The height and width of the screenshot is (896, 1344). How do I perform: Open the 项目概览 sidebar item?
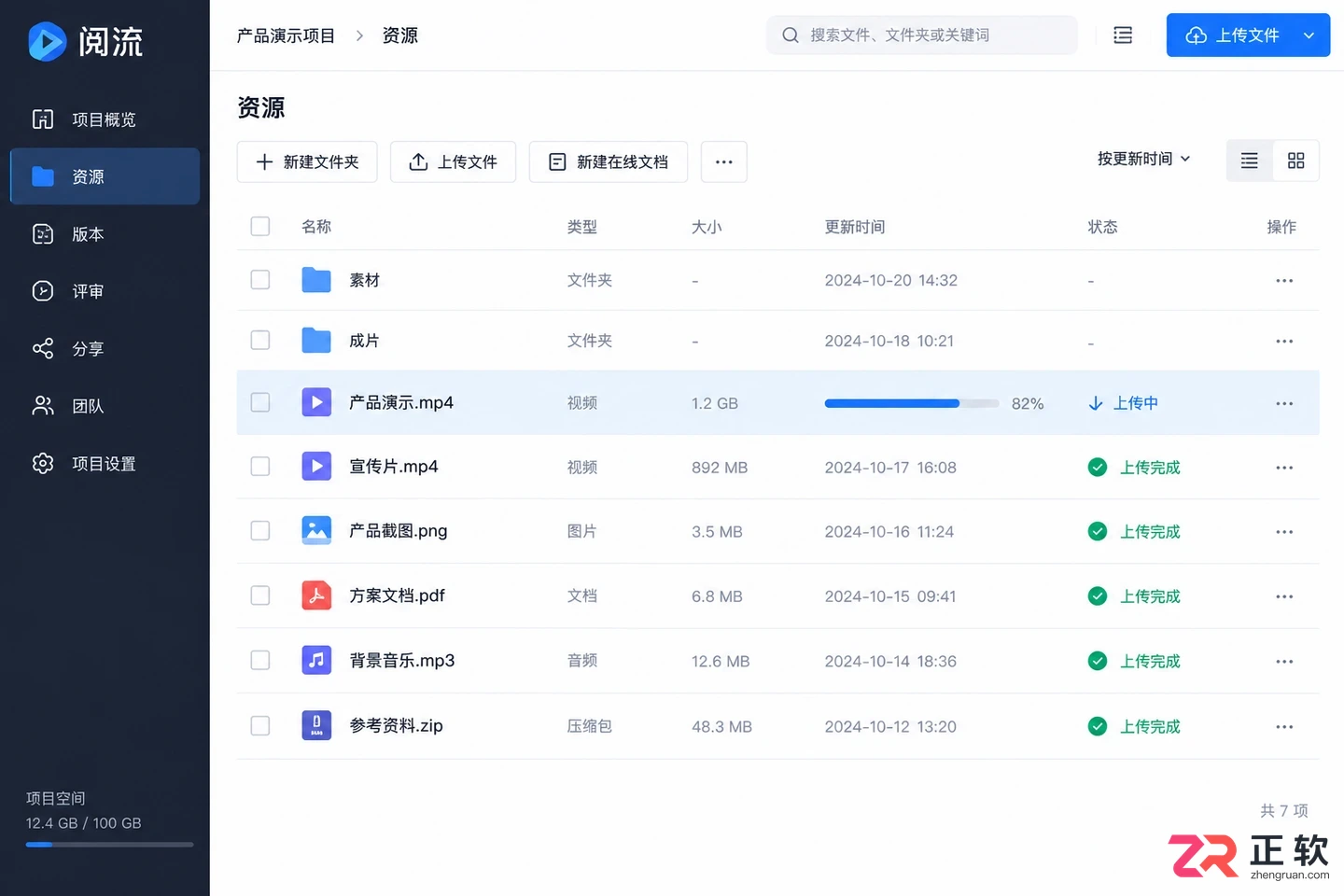(x=105, y=119)
